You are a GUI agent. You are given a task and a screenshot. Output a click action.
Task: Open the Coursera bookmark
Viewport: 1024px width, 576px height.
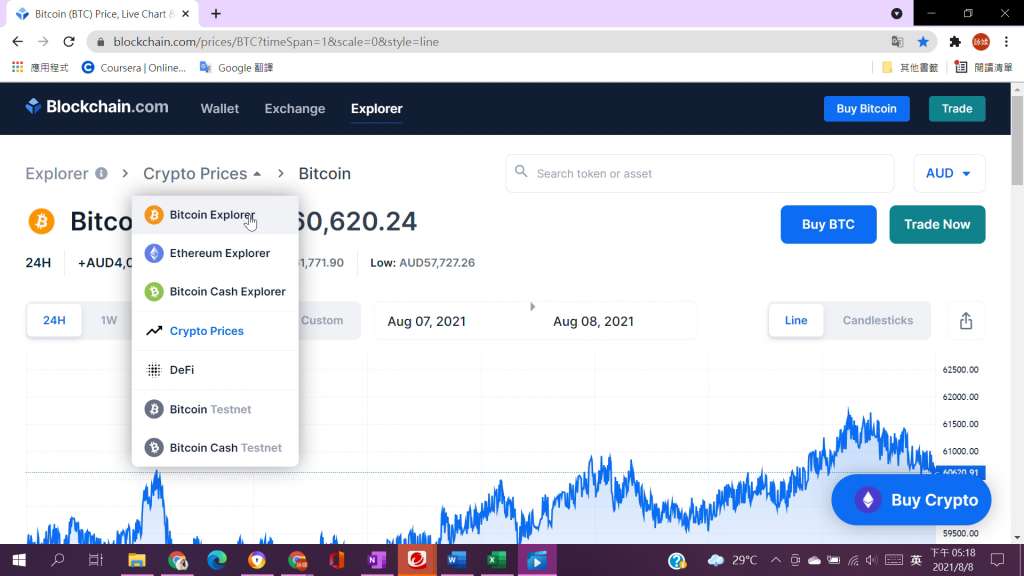click(x=134, y=68)
